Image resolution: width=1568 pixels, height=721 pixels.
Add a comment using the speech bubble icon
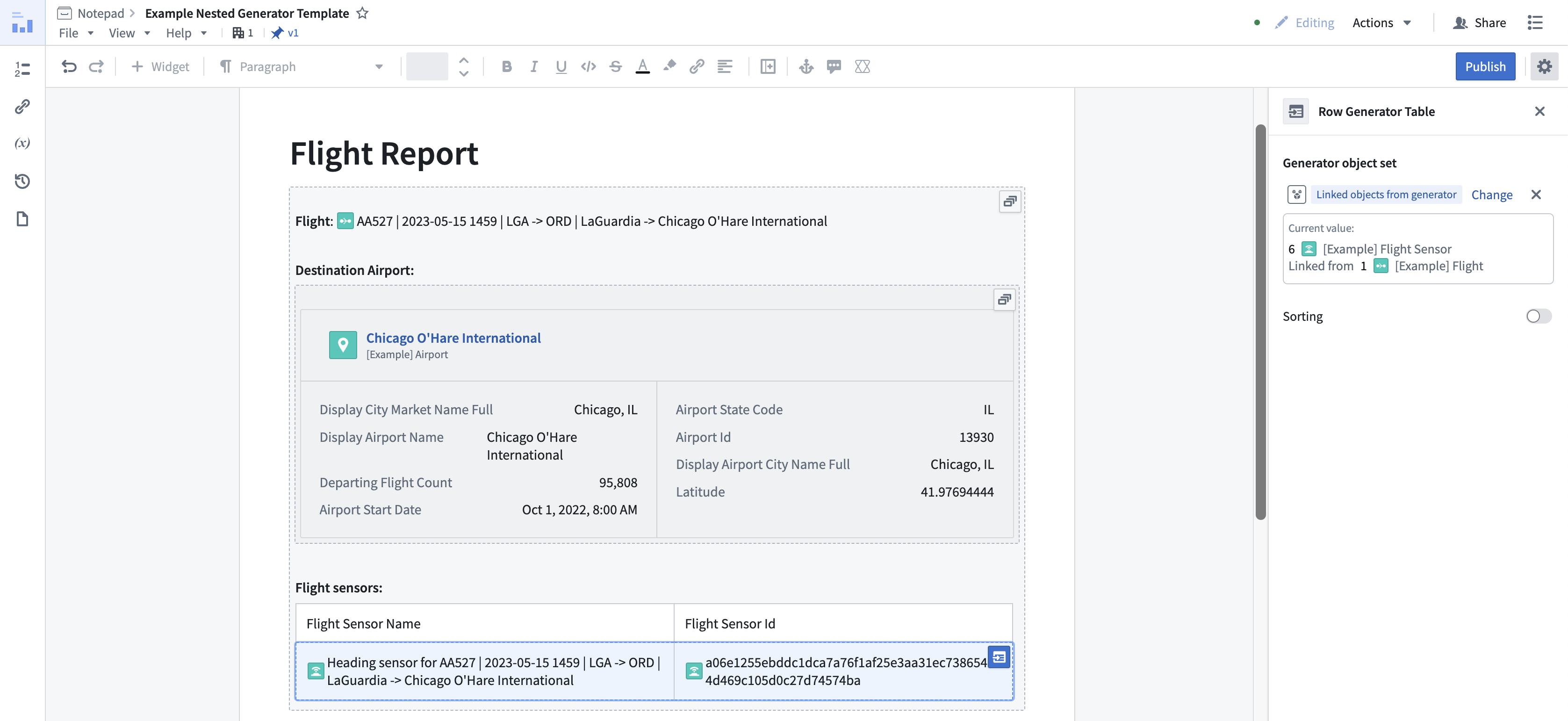[834, 66]
